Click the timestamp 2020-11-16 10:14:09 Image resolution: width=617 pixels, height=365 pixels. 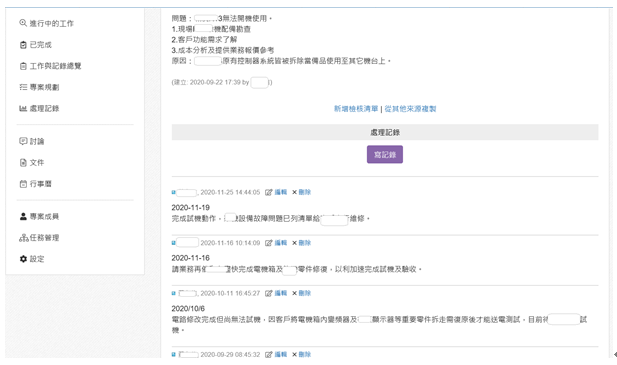(x=230, y=243)
